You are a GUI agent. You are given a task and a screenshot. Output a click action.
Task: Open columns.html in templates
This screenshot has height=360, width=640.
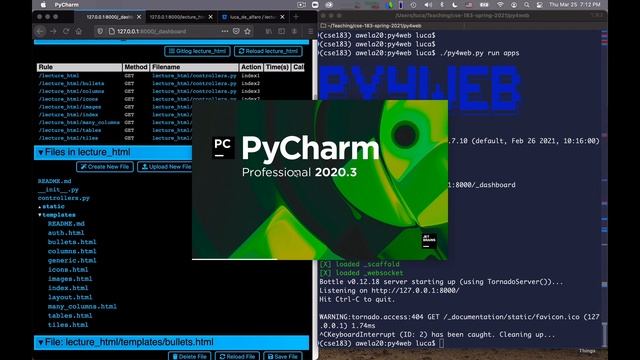[72, 251]
